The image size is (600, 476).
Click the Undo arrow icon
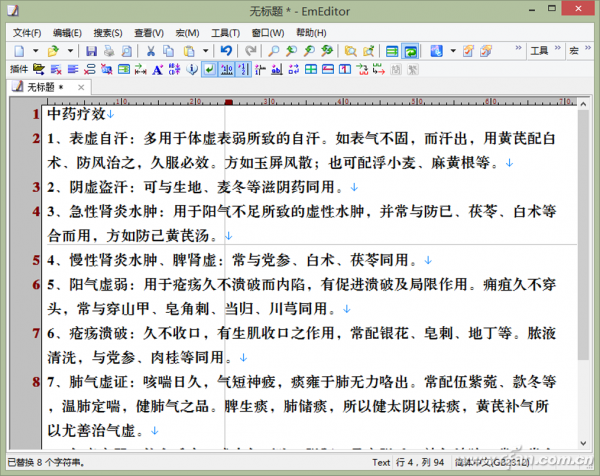226,50
